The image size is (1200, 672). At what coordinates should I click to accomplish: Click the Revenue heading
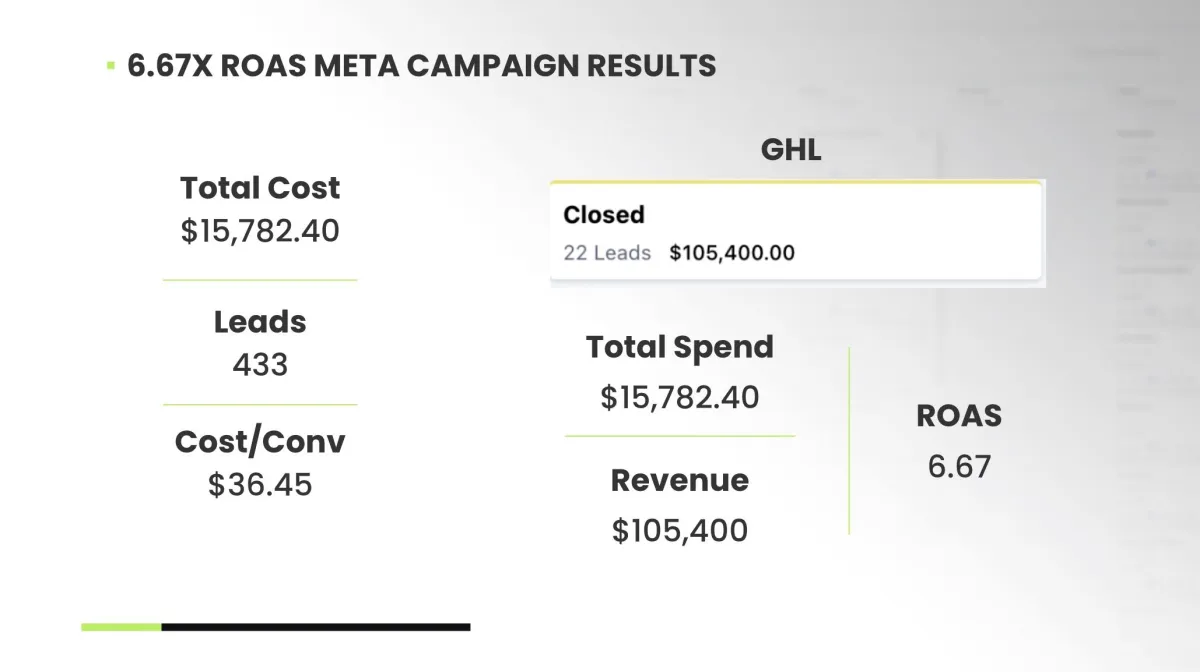tap(680, 480)
